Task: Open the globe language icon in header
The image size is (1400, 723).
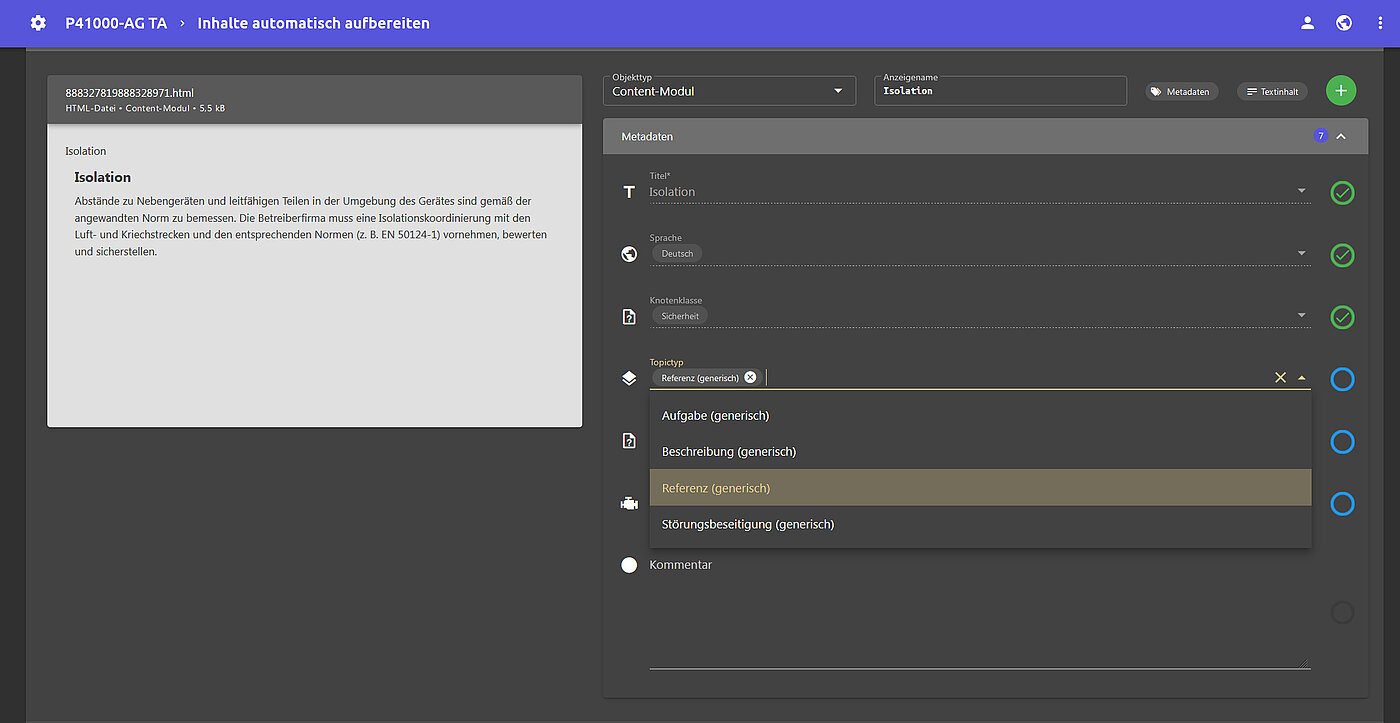Action: pos(1344,23)
